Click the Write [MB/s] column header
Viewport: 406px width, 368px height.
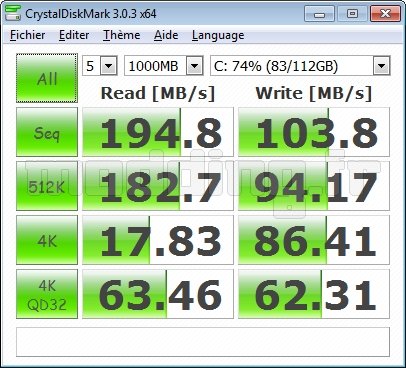314,93
